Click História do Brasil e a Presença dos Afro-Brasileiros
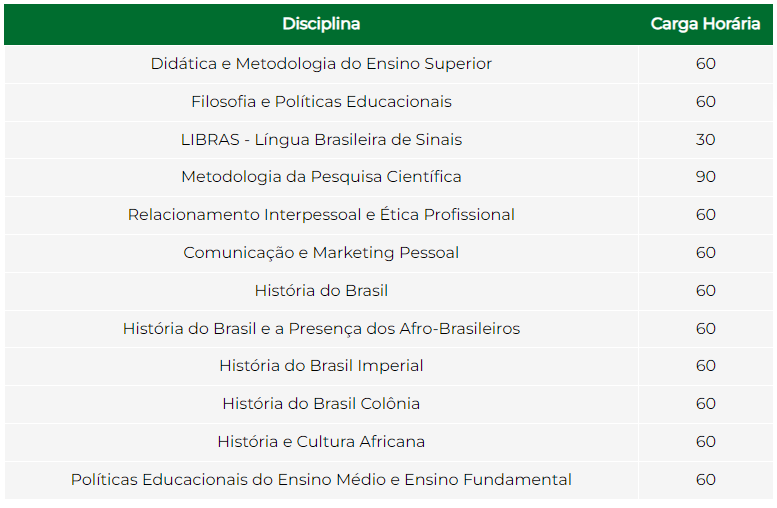The height and width of the screenshot is (508, 777). pyautogui.click(x=321, y=329)
